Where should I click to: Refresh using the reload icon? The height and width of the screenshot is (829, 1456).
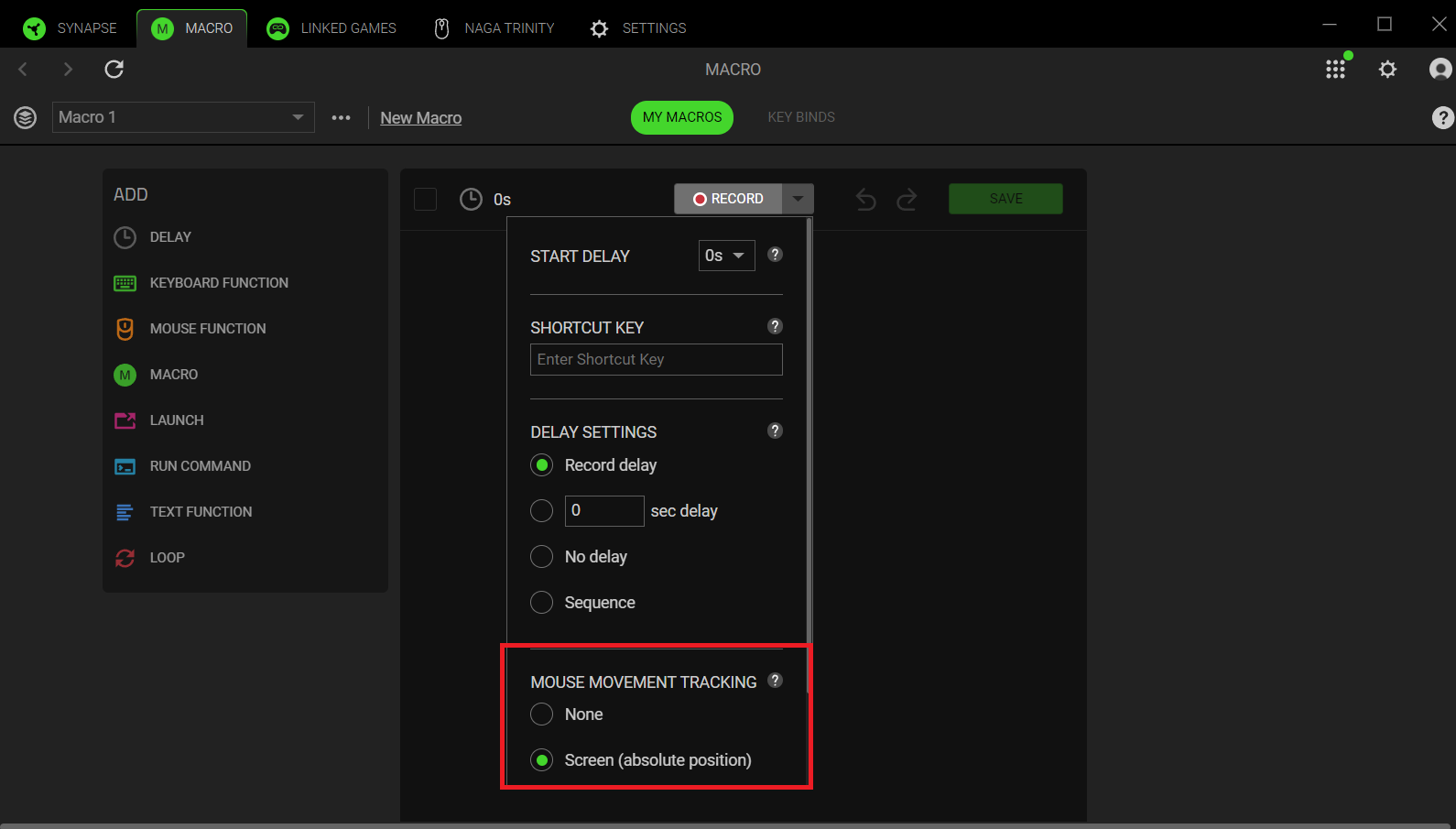[x=114, y=69]
